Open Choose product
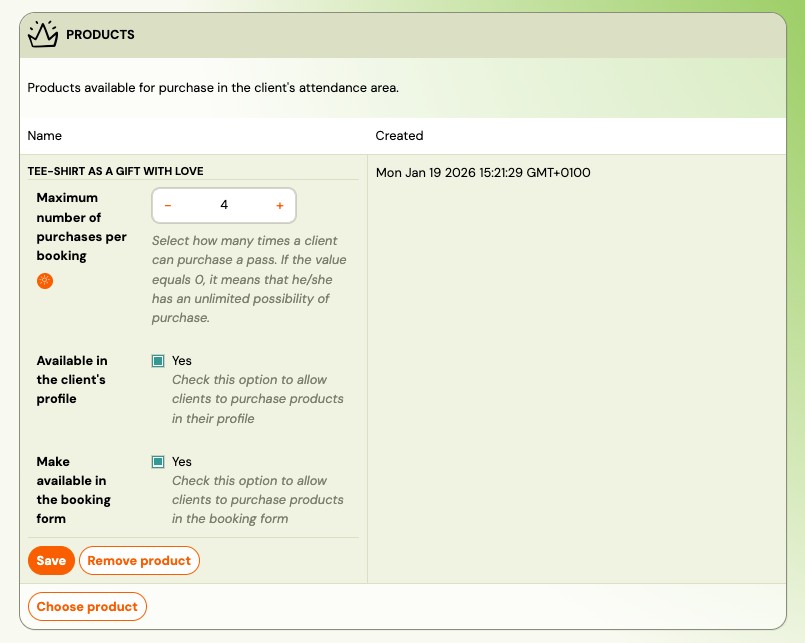 coord(87,606)
